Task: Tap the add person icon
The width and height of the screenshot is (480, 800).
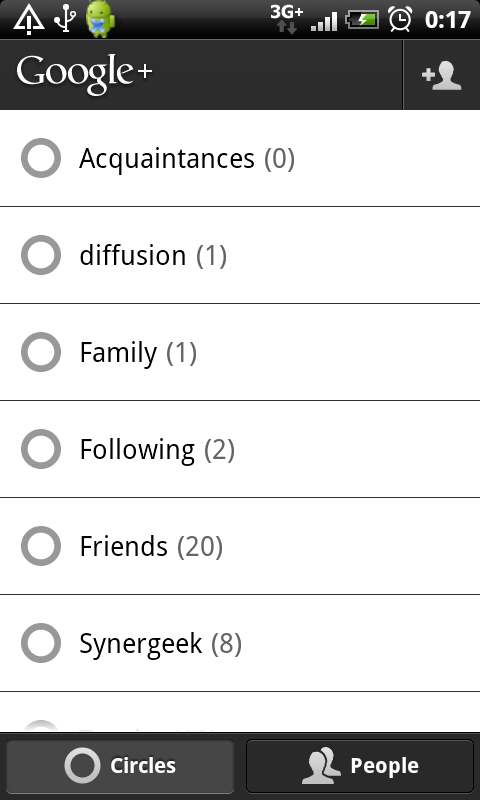Action: [442, 75]
